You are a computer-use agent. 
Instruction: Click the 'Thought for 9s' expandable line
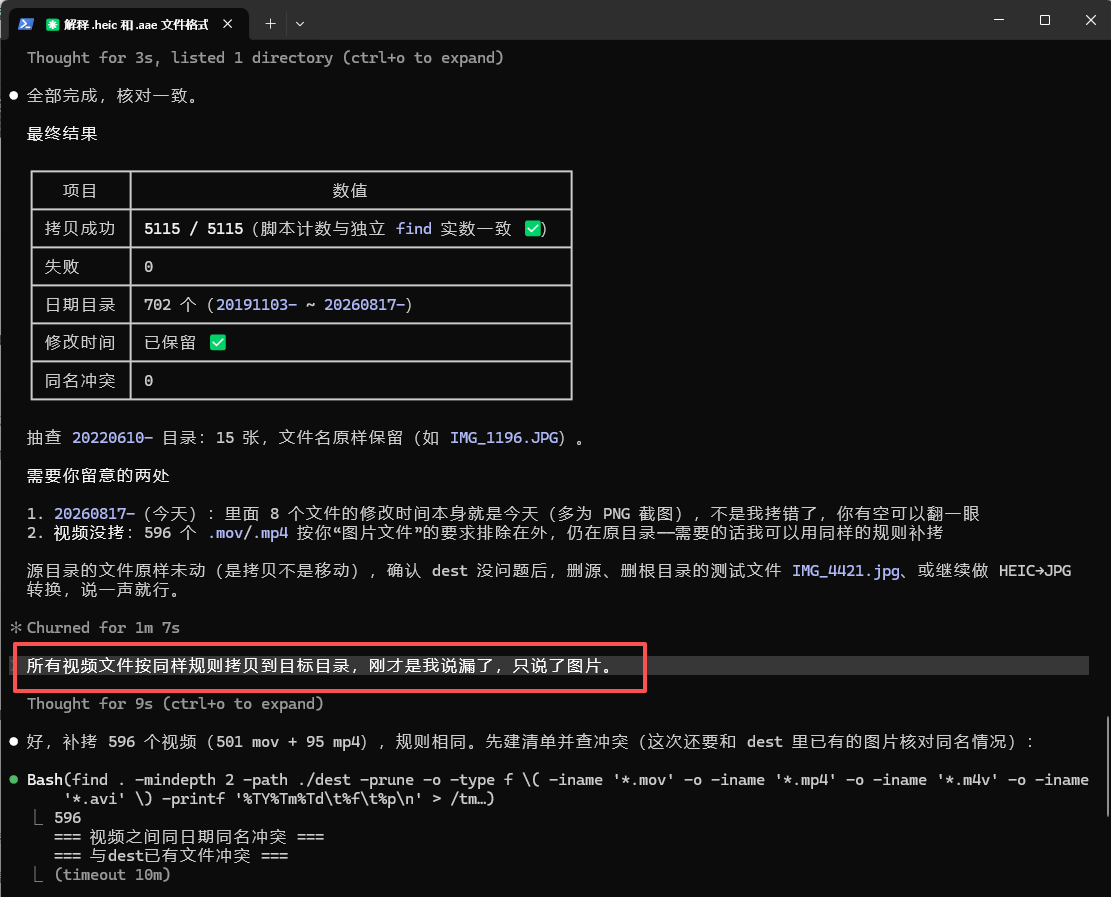[175, 704]
